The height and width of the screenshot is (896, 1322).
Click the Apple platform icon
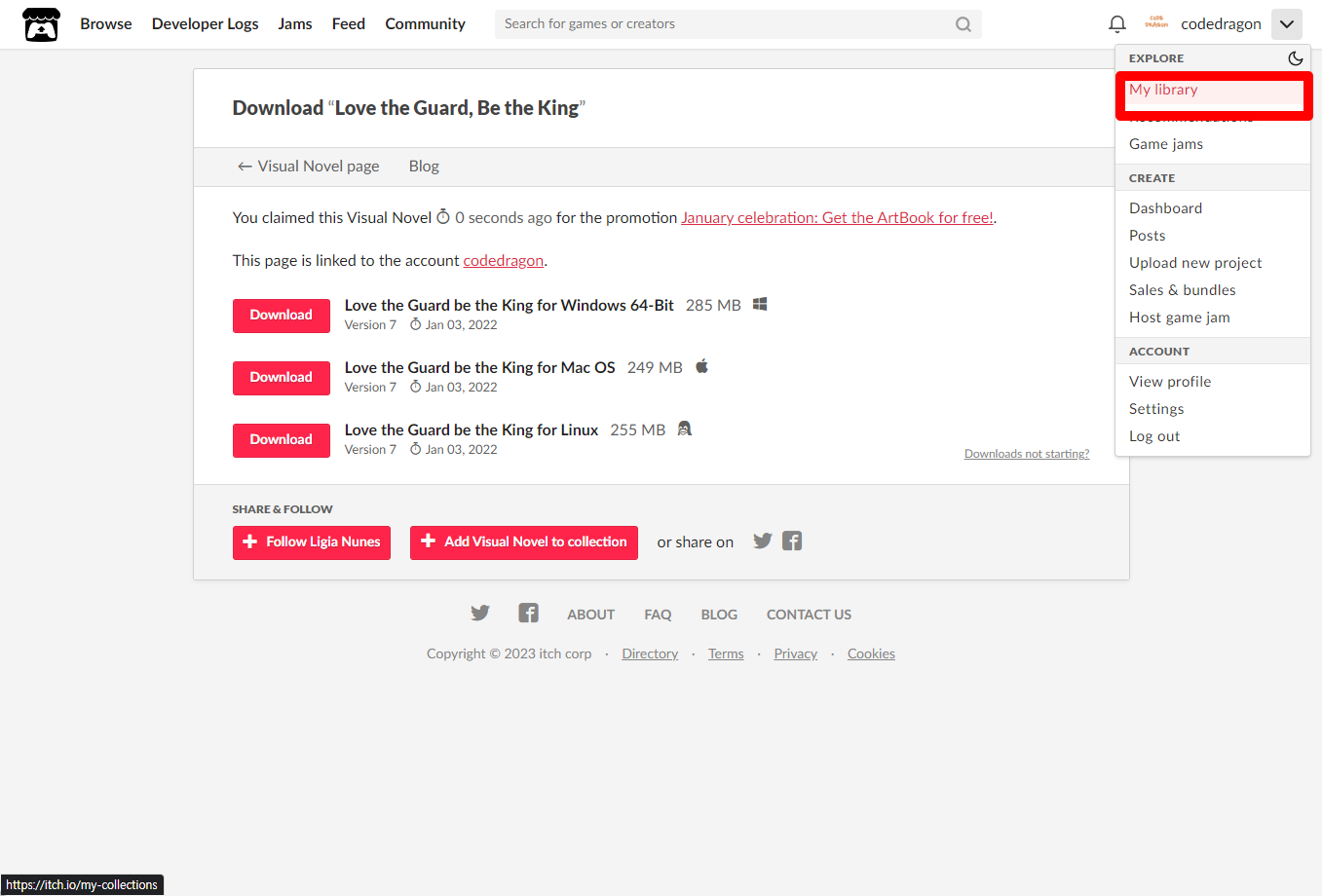pos(701,367)
